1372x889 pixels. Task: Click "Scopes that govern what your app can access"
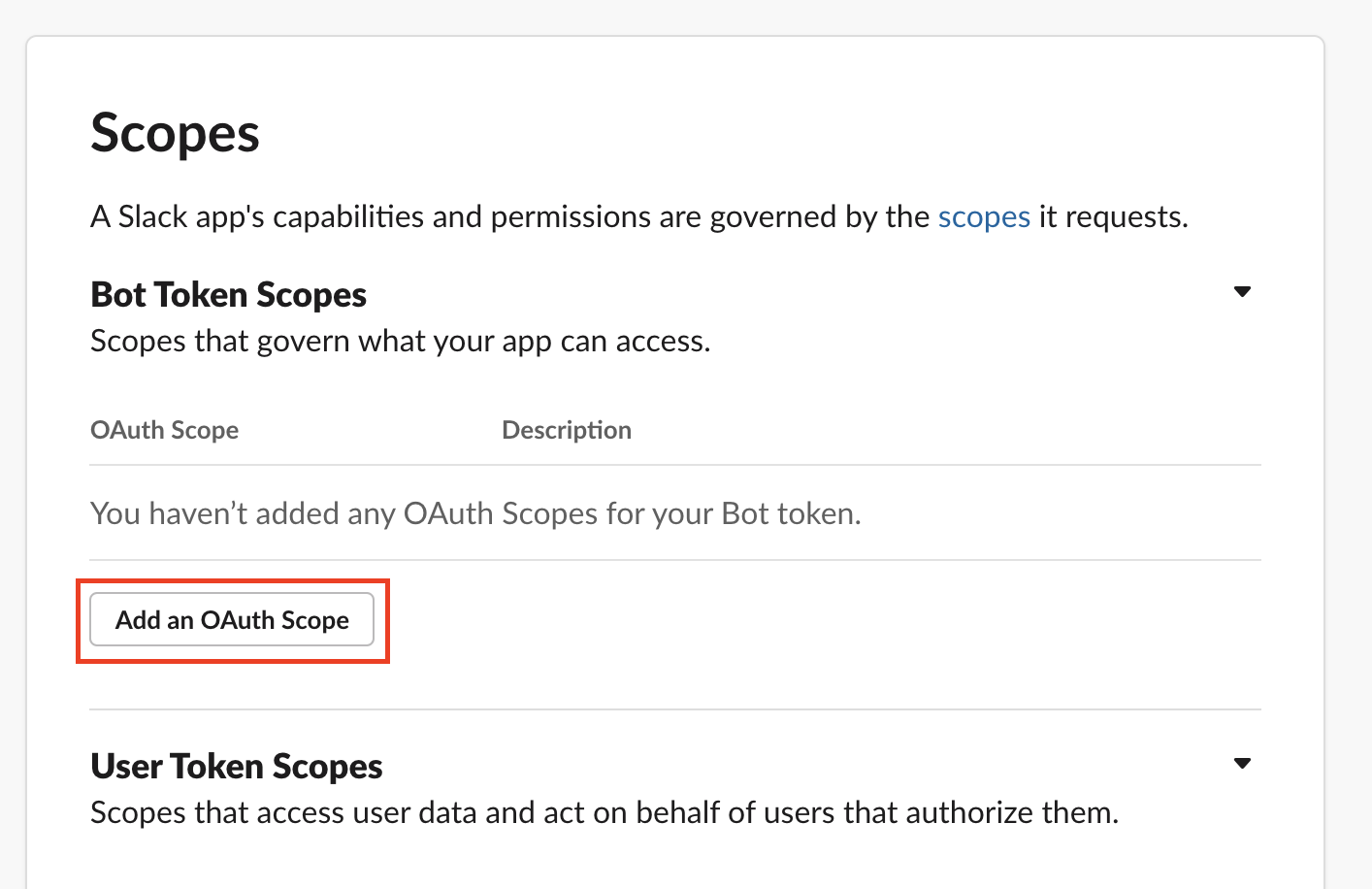[x=400, y=342]
